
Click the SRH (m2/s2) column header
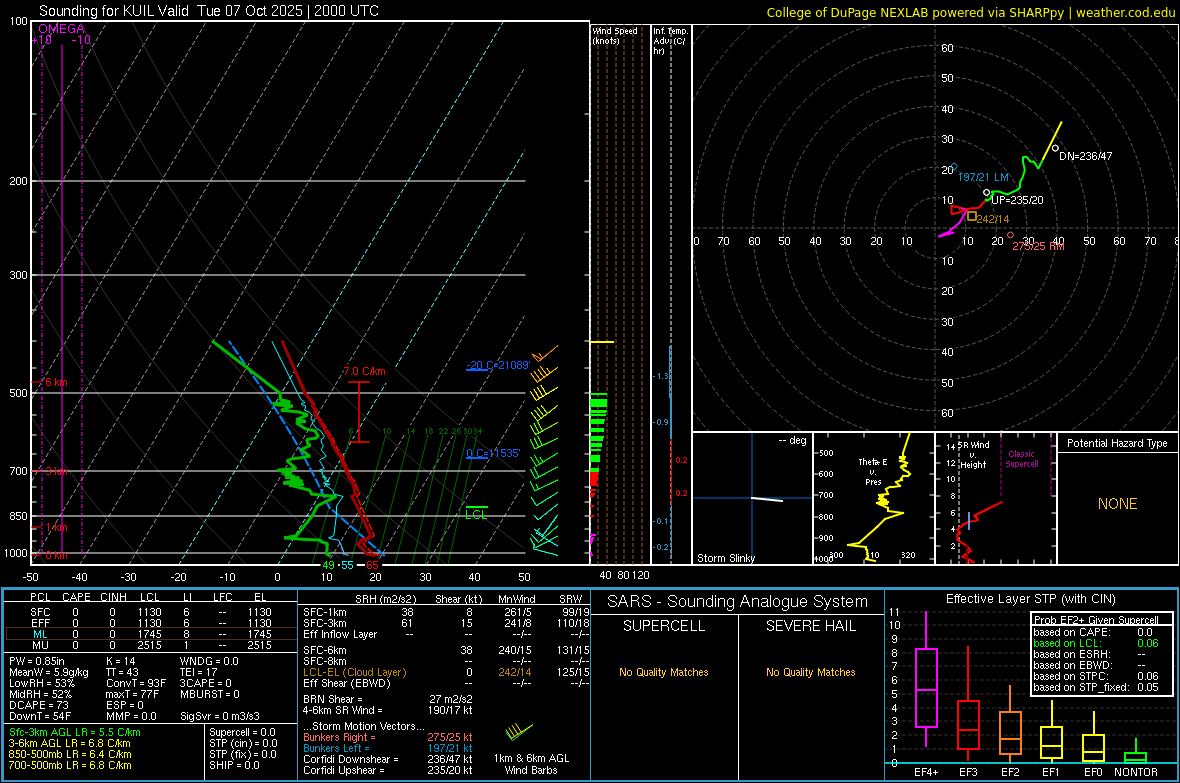point(385,599)
